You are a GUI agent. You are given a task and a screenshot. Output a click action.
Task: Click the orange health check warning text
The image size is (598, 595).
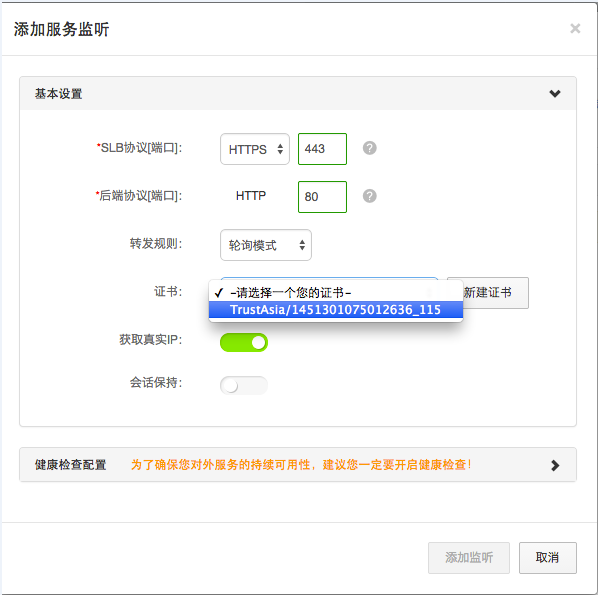[301, 465]
